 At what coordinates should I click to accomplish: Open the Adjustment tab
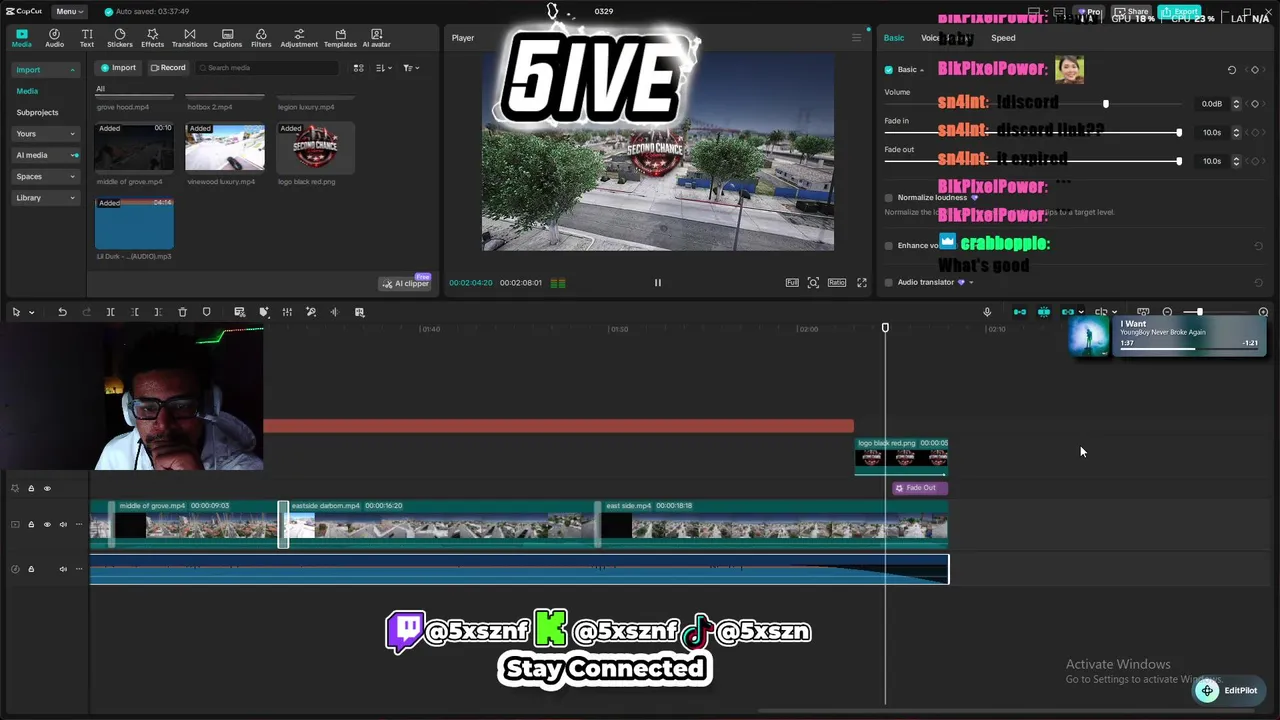(299, 38)
